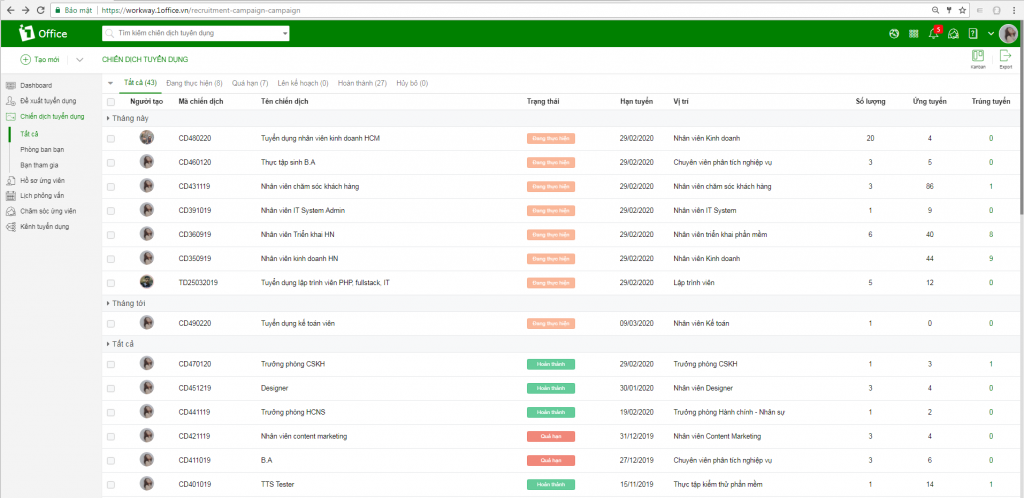Switch to the Đang thực hiện (8) tab
The height and width of the screenshot is (498, 1024).
(194, 83)
